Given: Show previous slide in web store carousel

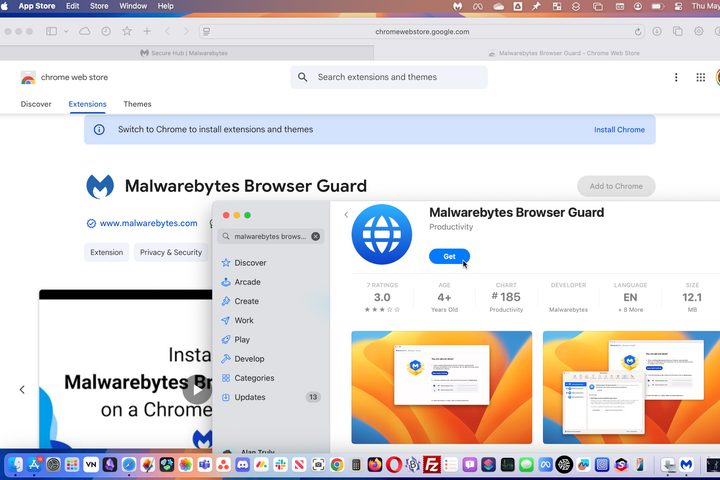Looking at the screenshot, I should pyautogui.click(x=22, y=390).
